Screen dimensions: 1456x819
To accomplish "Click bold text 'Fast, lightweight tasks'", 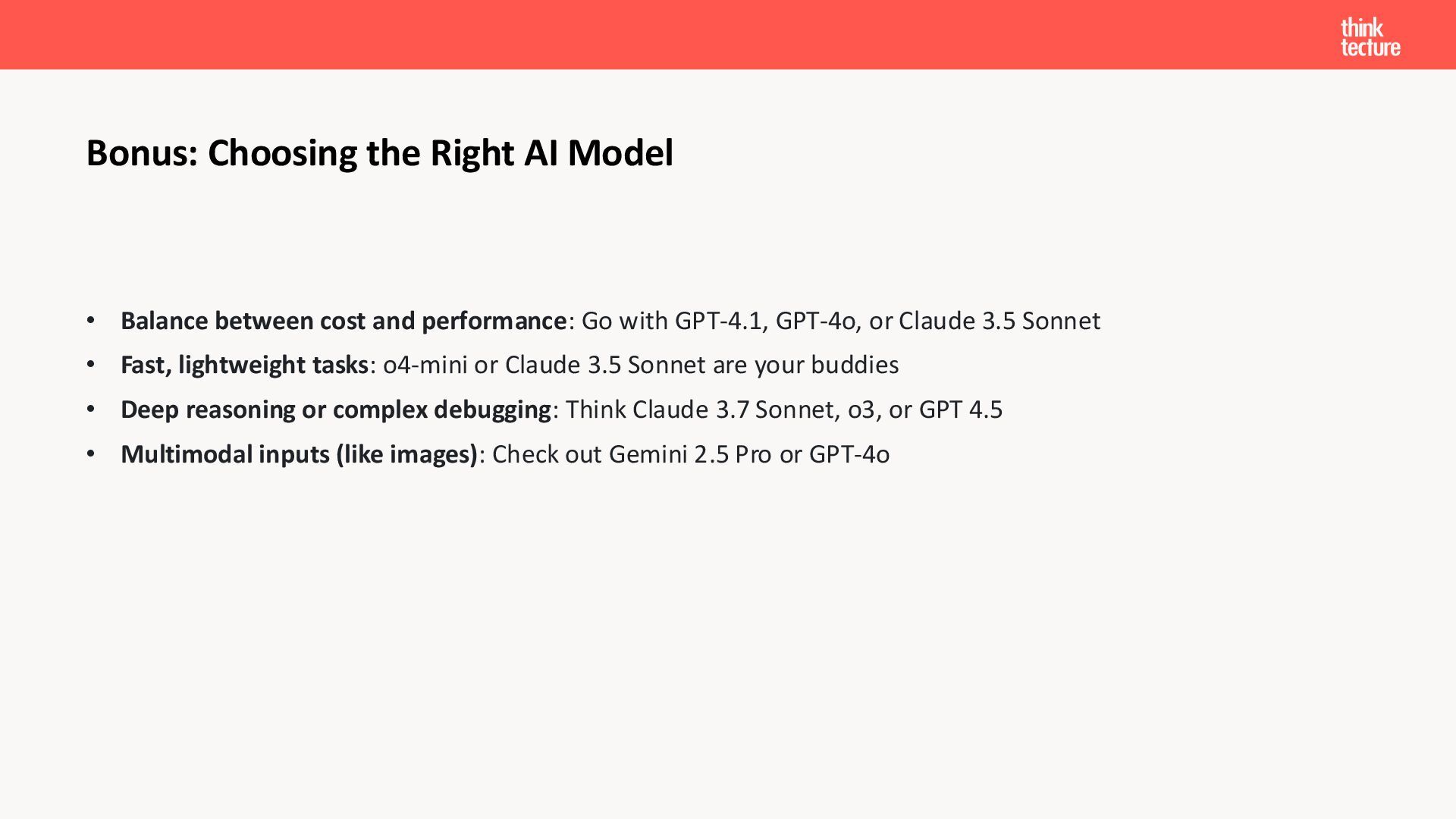I will (244, 365).
